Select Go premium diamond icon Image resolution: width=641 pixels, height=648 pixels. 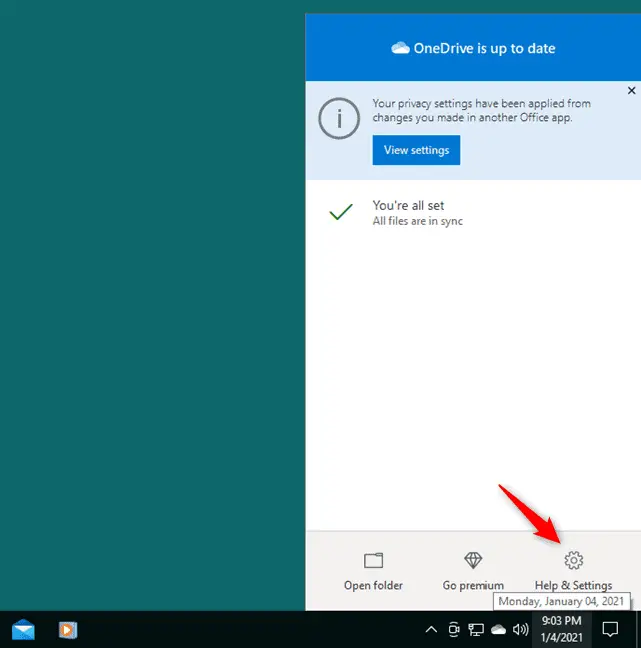(x=473, y=561)
